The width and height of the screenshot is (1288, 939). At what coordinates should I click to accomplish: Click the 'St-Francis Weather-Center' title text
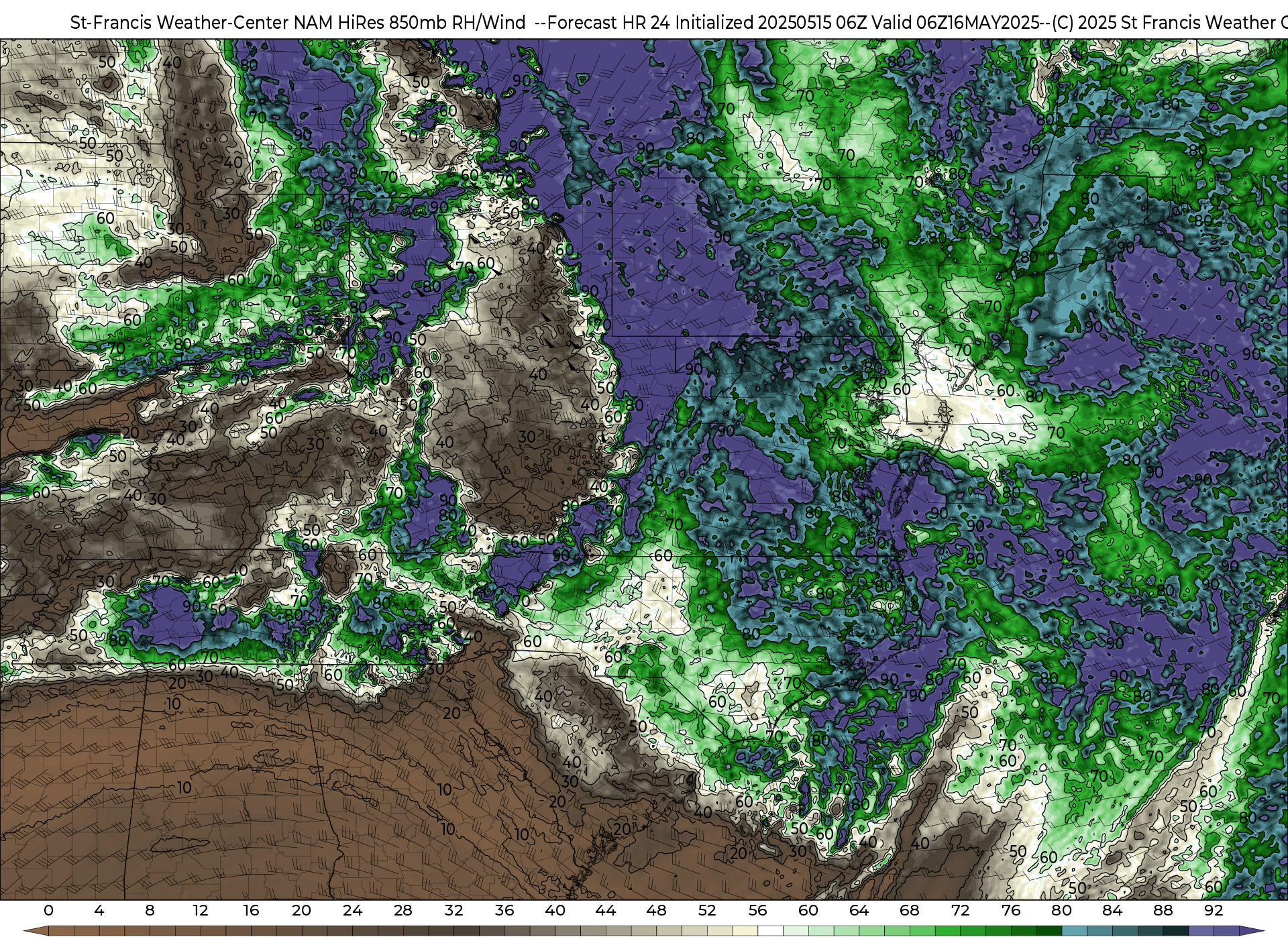click(x=180, y=23)
